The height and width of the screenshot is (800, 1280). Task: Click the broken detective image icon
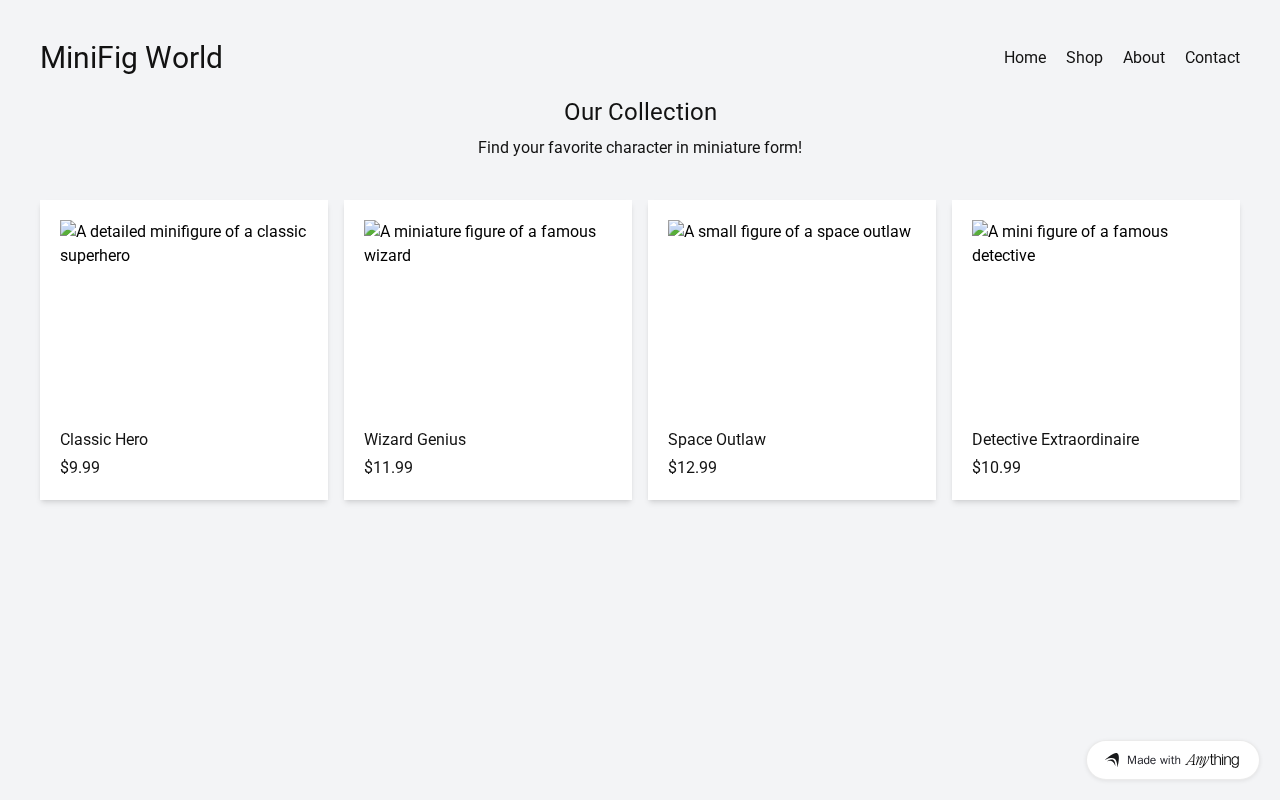980,231
